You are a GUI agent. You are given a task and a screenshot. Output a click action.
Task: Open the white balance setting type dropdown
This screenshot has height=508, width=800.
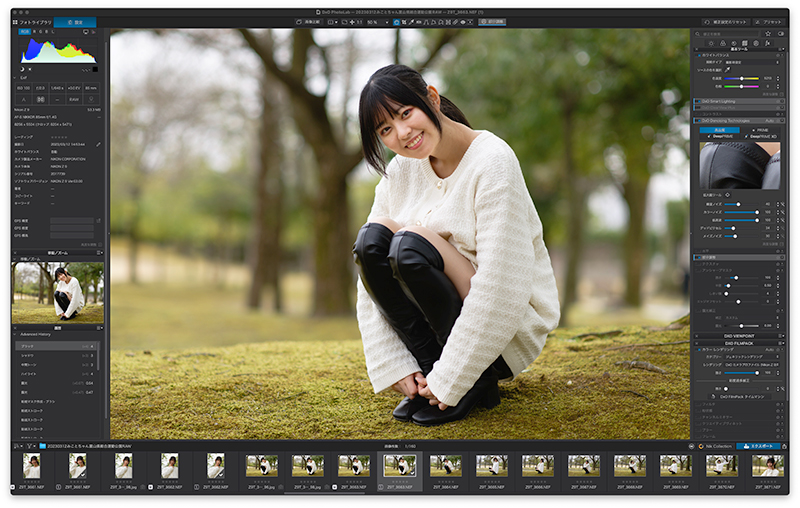click(x=753, y=62)
